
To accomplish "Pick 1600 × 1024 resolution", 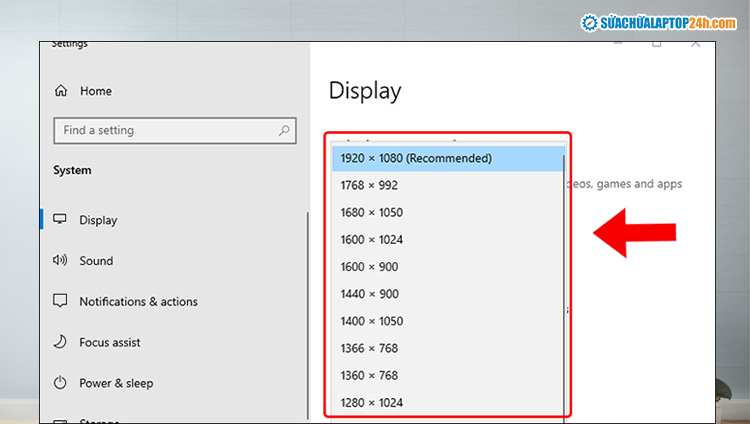I will point(448,240).
